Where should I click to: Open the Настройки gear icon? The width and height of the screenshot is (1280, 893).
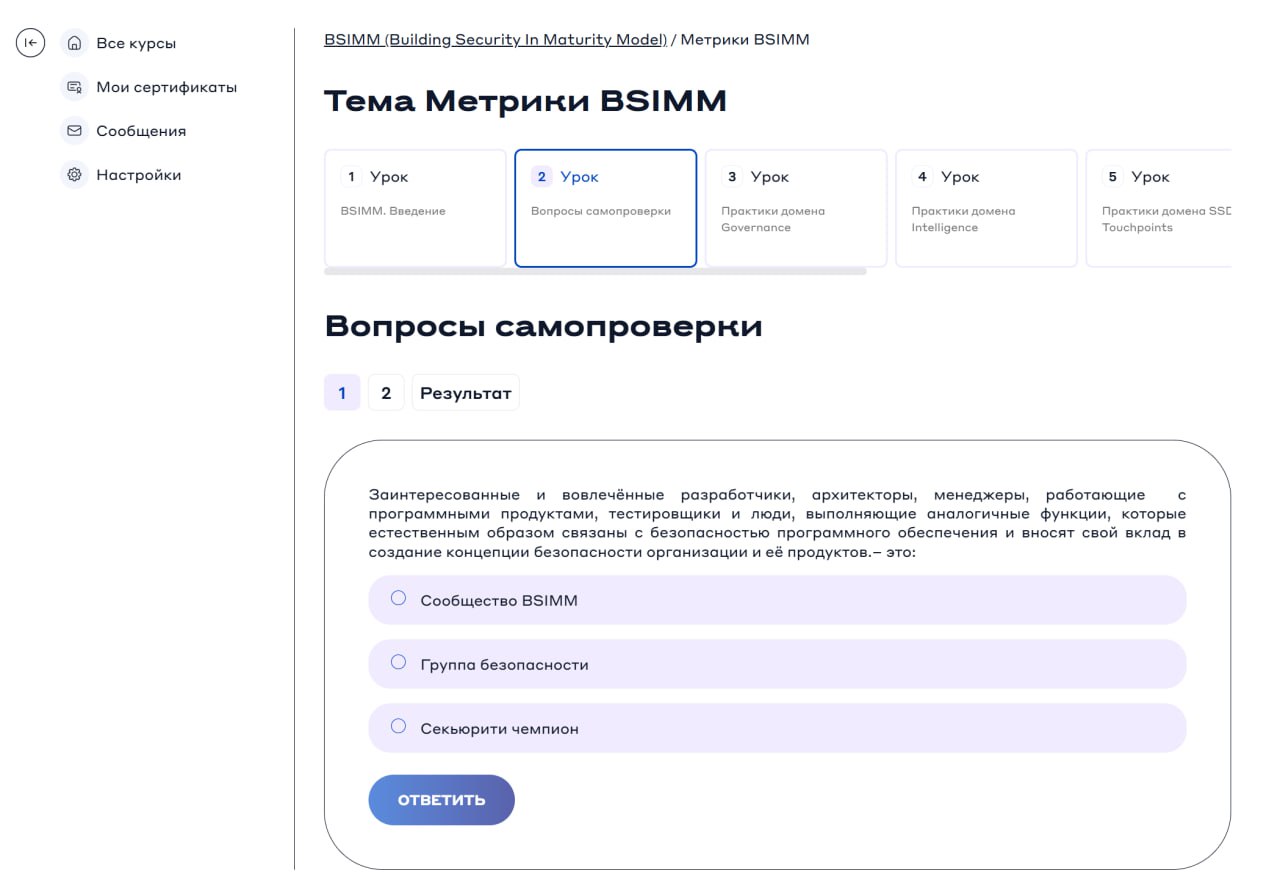[74, 175]
